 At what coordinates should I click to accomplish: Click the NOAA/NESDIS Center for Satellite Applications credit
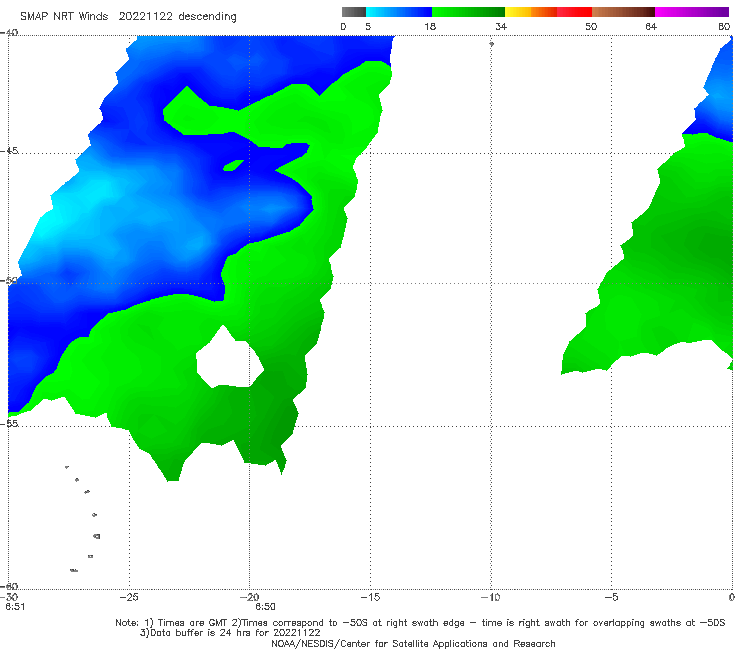(x=413, y=643)
